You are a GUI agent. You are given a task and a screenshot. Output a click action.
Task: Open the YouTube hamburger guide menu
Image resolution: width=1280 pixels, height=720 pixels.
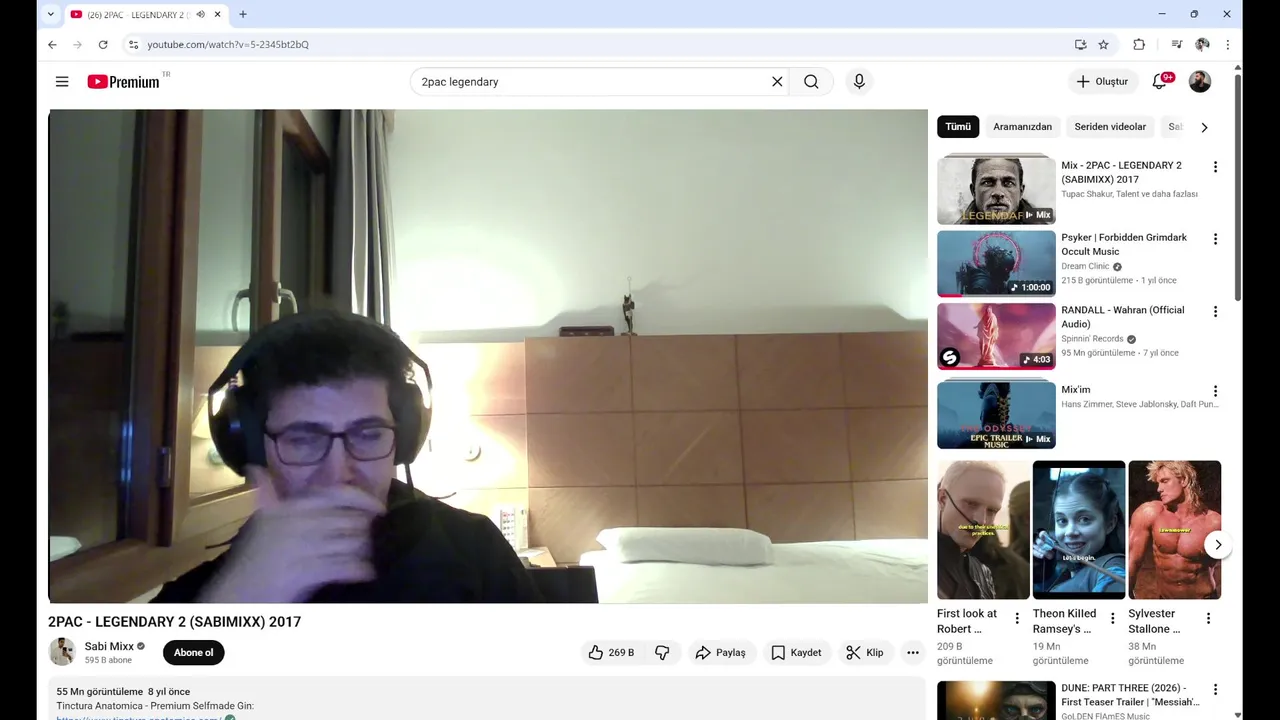[62, 82]
